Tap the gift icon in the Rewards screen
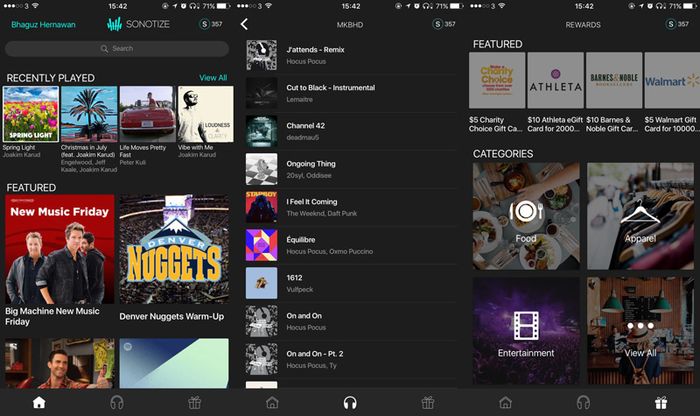This screenshot has height=416, width=700. tap(661, 403)
